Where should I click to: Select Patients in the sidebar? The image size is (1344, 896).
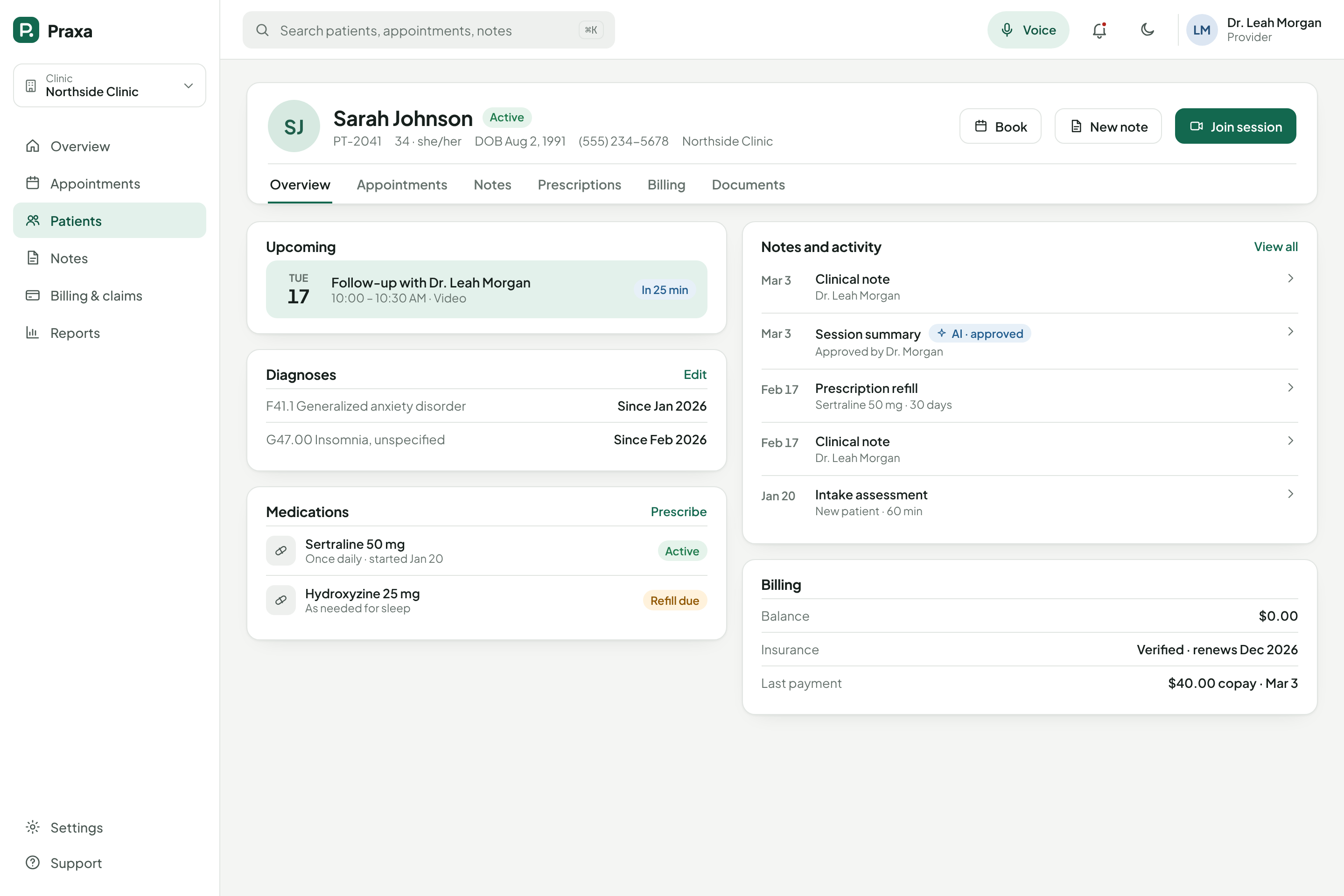[110, 221]
